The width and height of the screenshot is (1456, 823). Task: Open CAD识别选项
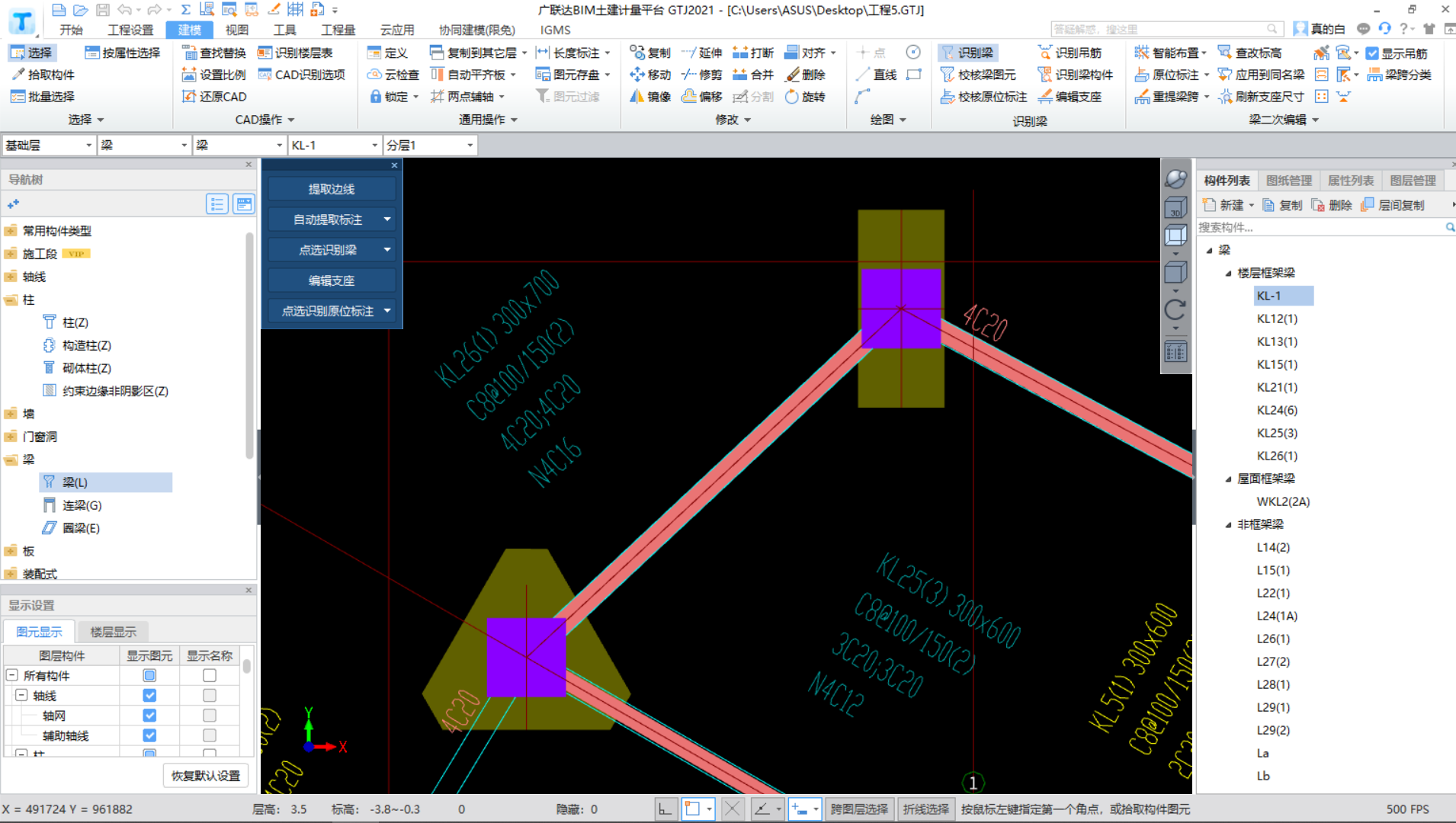tap(301, 75)
